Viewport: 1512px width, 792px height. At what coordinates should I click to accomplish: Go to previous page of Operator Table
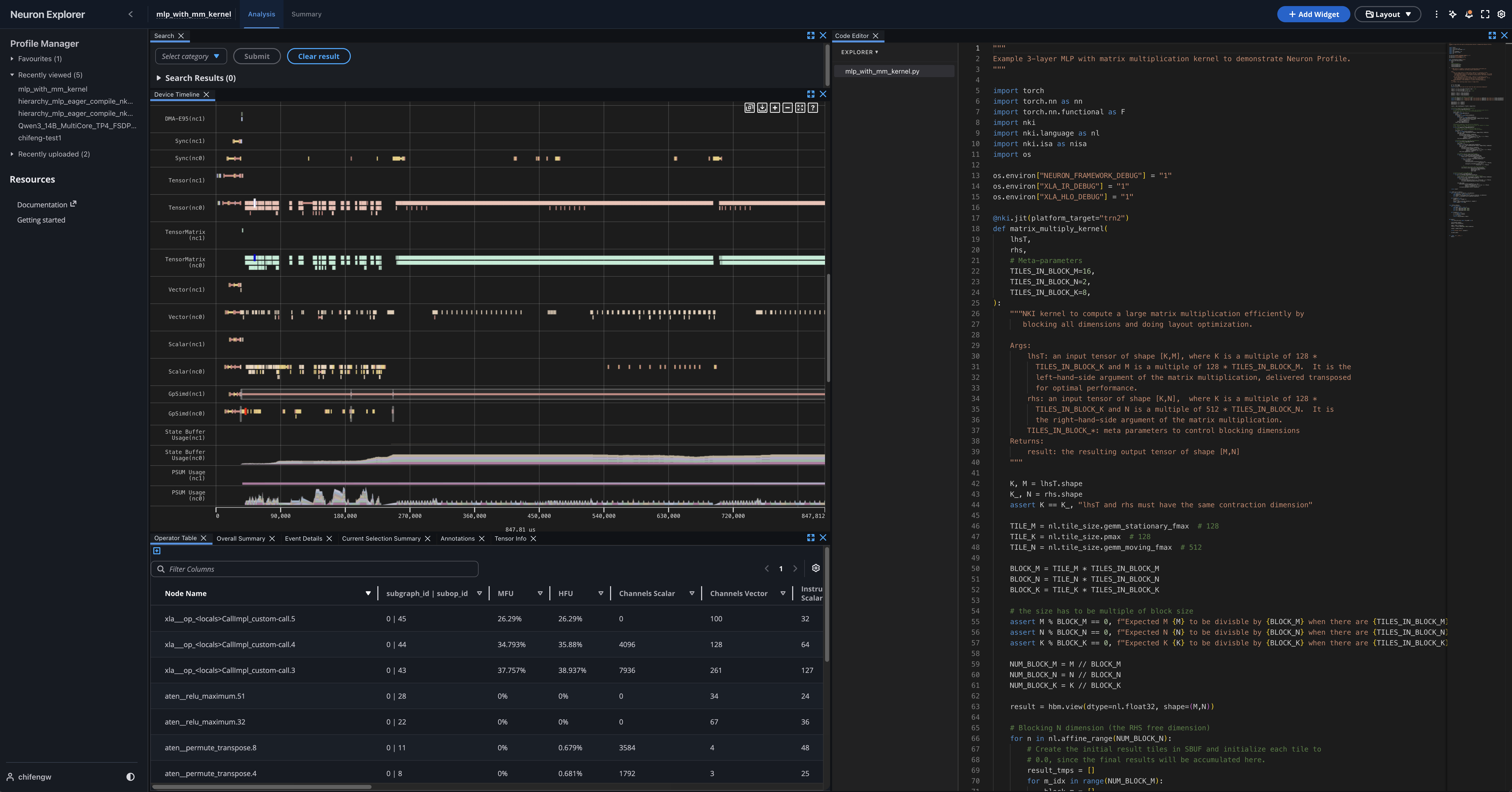767,568
